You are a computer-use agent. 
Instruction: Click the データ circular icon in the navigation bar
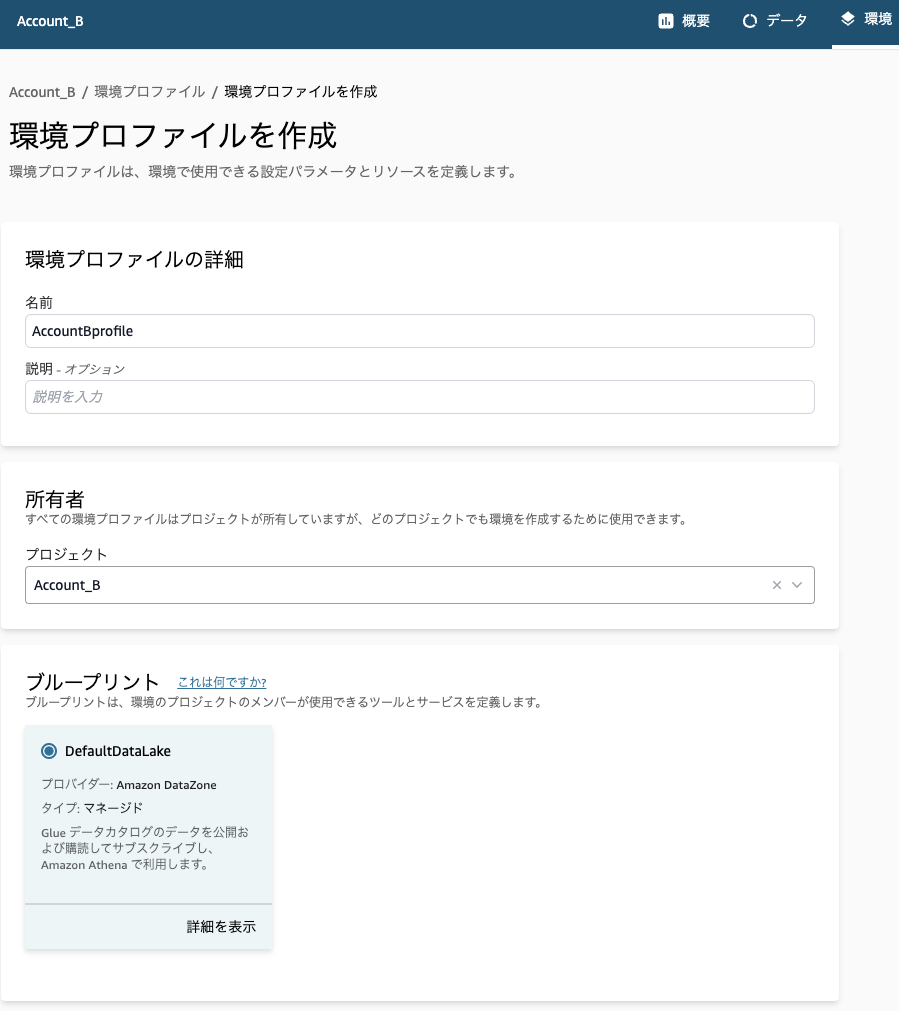[750, 20]
